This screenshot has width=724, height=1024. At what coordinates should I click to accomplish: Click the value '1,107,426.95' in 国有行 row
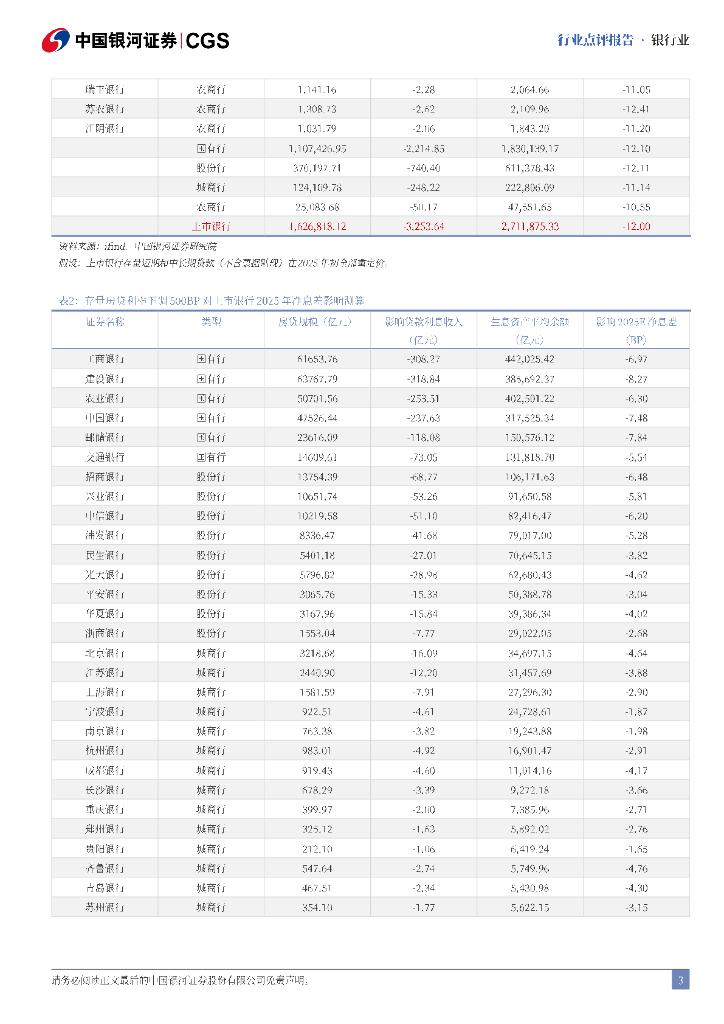[x=317, y=148]
